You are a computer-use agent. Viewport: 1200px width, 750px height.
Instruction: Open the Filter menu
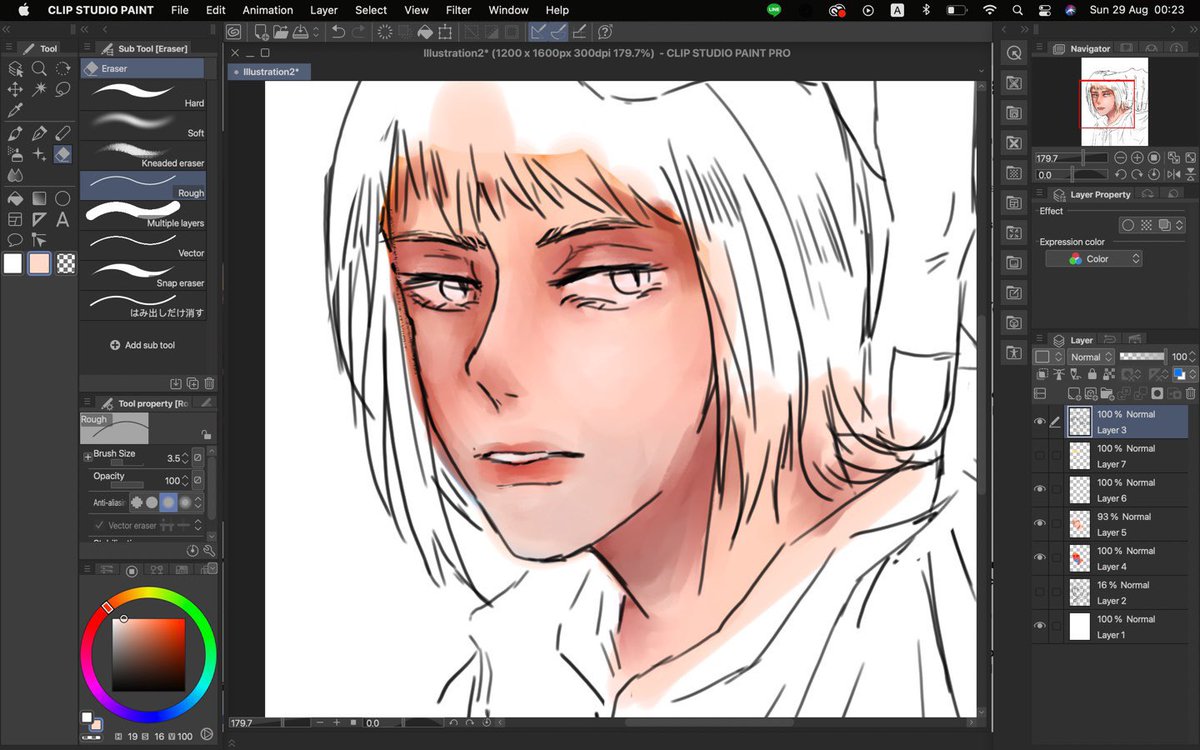[x=459, y=10]
